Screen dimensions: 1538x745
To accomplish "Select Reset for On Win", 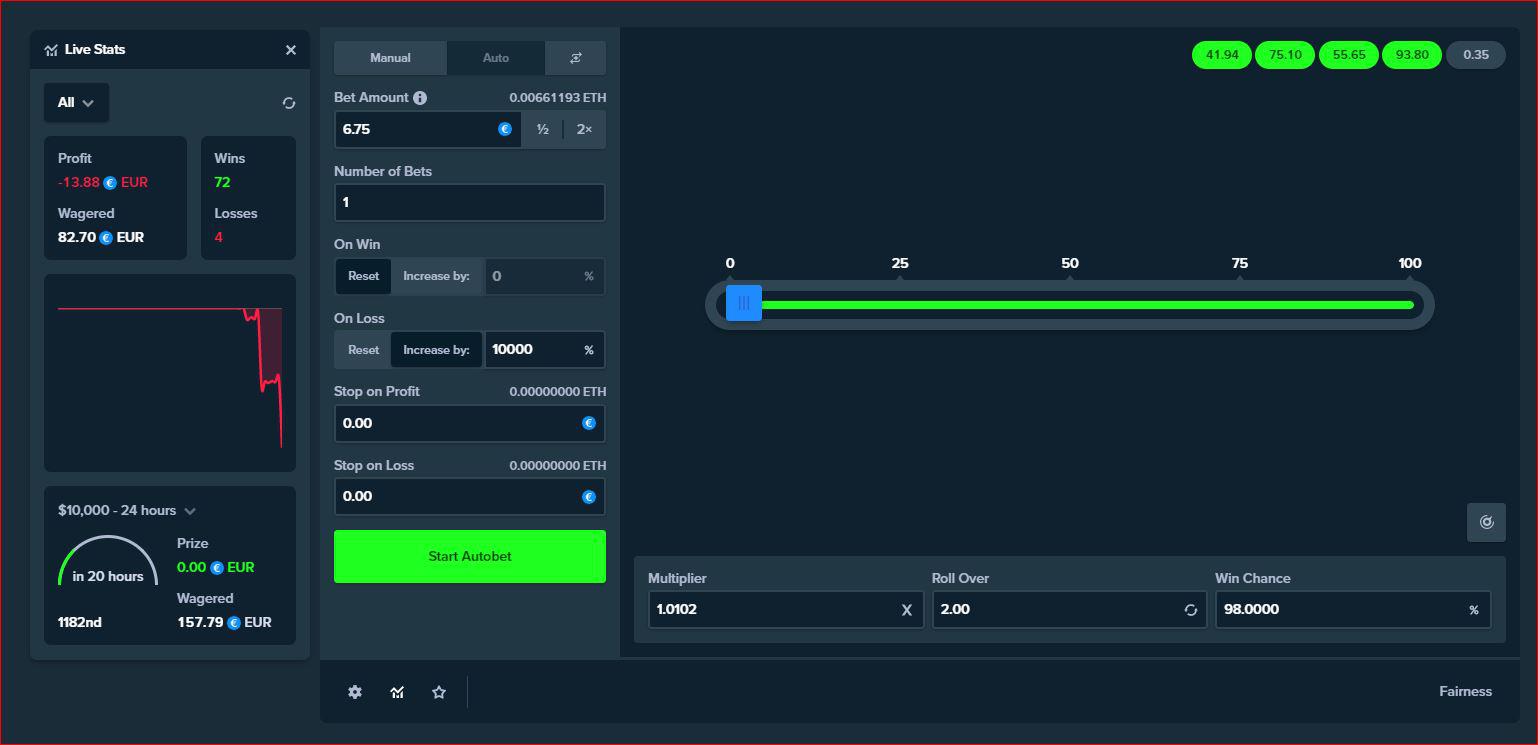I will click(363, 276).
